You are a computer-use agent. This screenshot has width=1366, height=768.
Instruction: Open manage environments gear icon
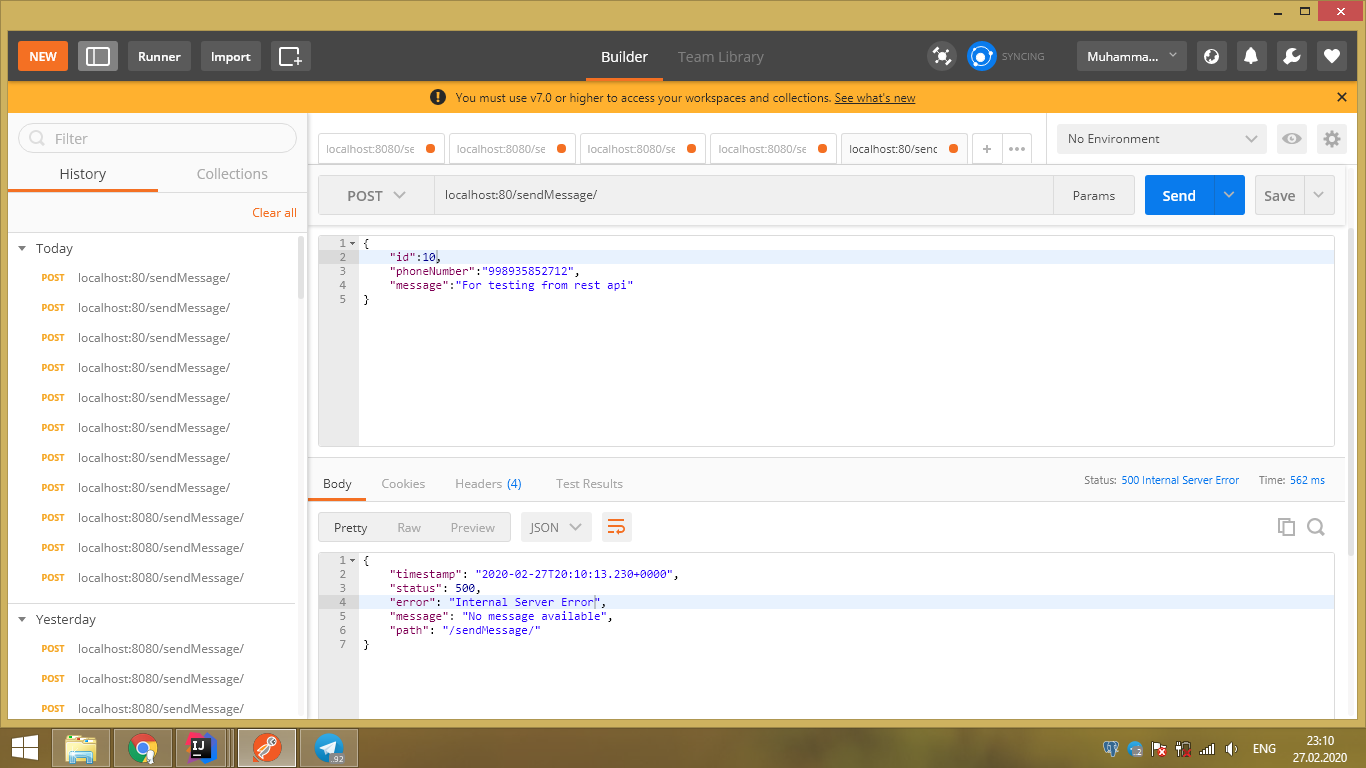tap(1331, 139)
